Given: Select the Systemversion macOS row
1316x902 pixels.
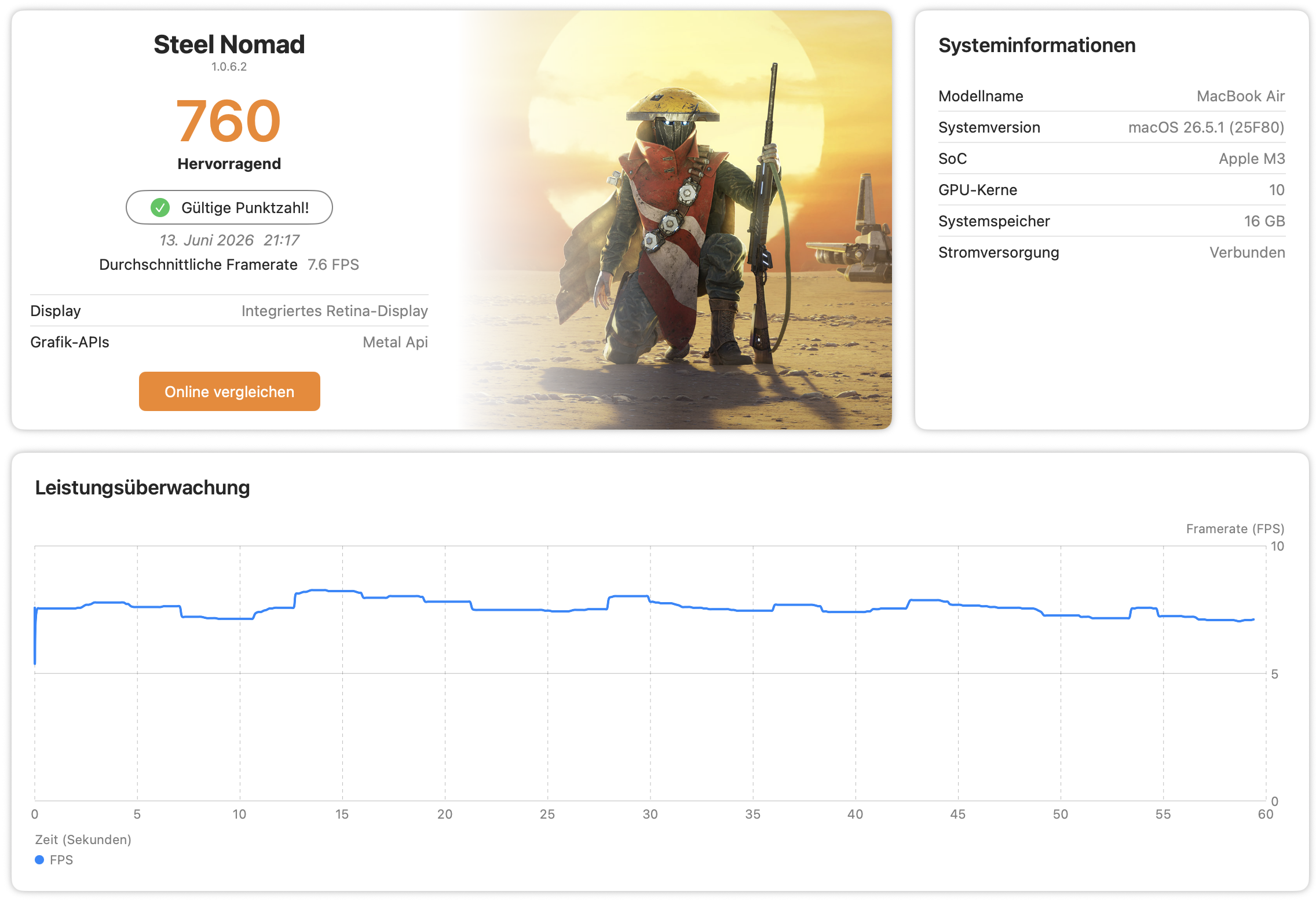Looking at the screenshot, I should (1112, 127).
